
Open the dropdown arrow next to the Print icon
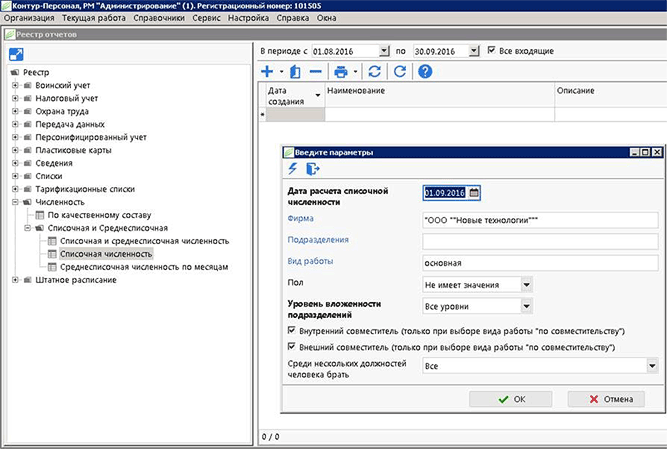355,72
